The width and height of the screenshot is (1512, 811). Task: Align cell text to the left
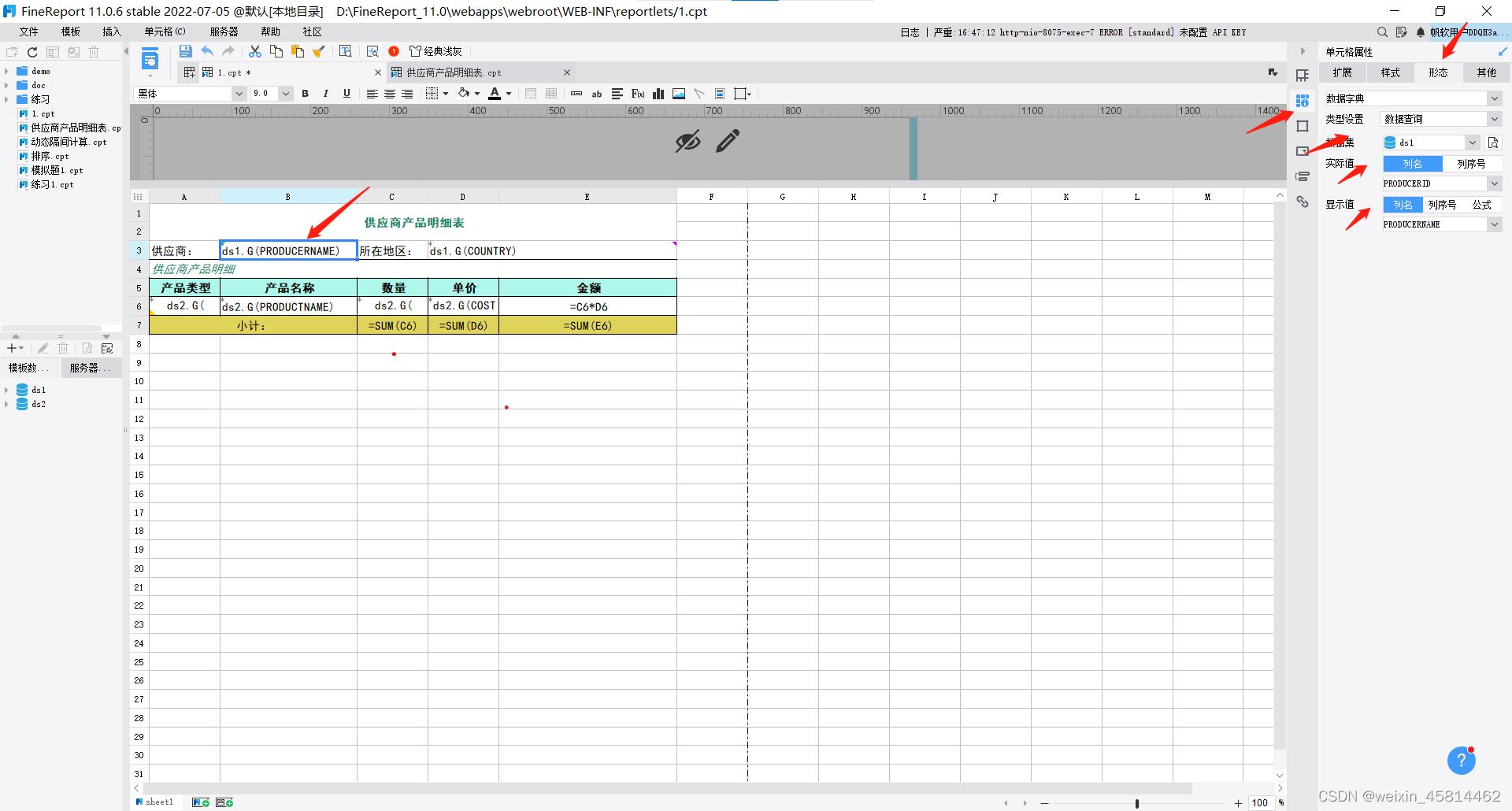point(372,94)
